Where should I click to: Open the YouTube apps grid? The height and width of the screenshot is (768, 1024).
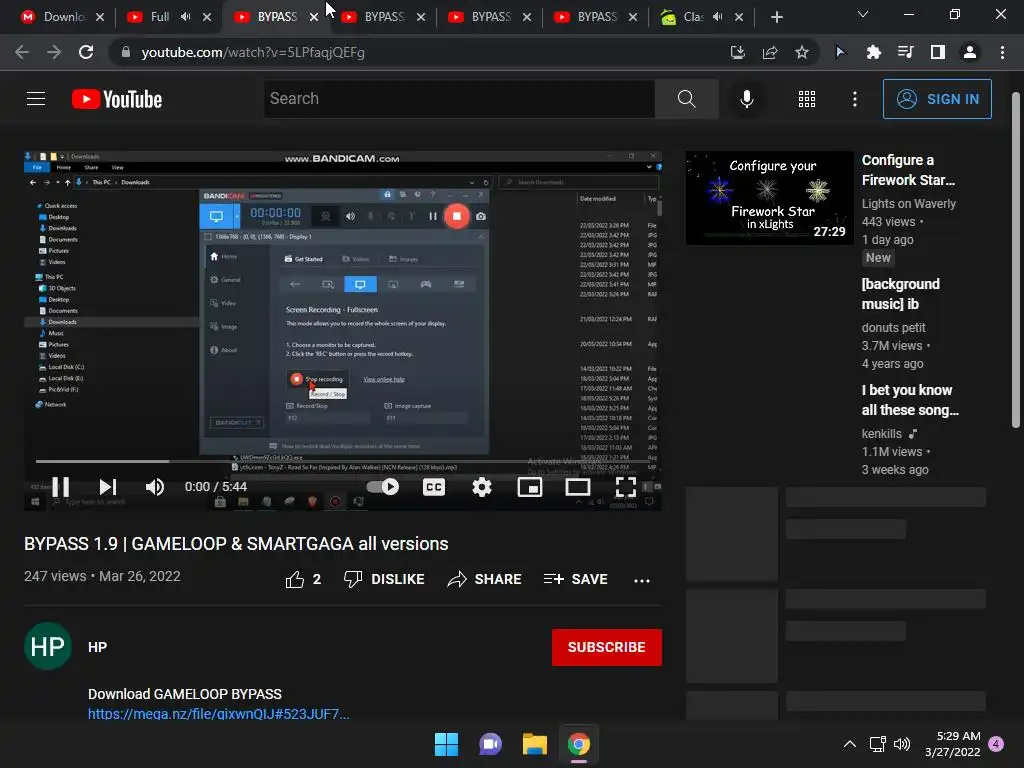pos(807,99)
